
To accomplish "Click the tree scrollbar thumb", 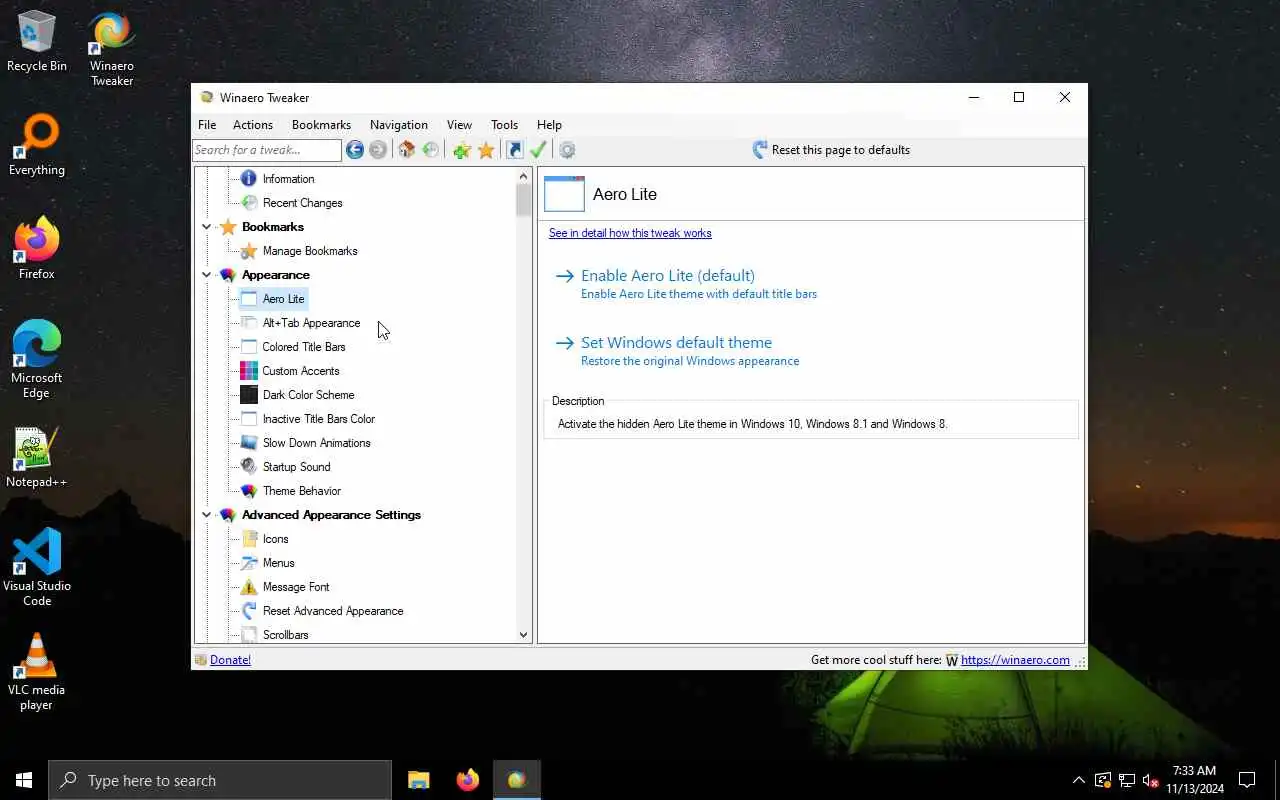I will tap(523, 200).
